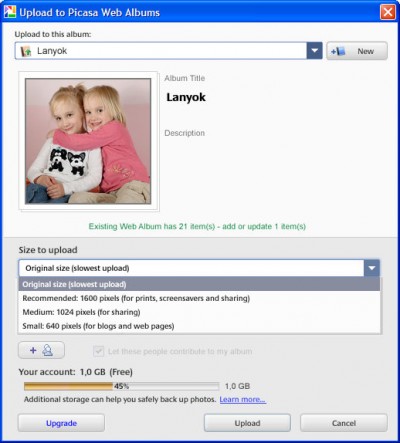Click the 45% storage usage bar
This screenshot has width=400, height=443.
121,386
